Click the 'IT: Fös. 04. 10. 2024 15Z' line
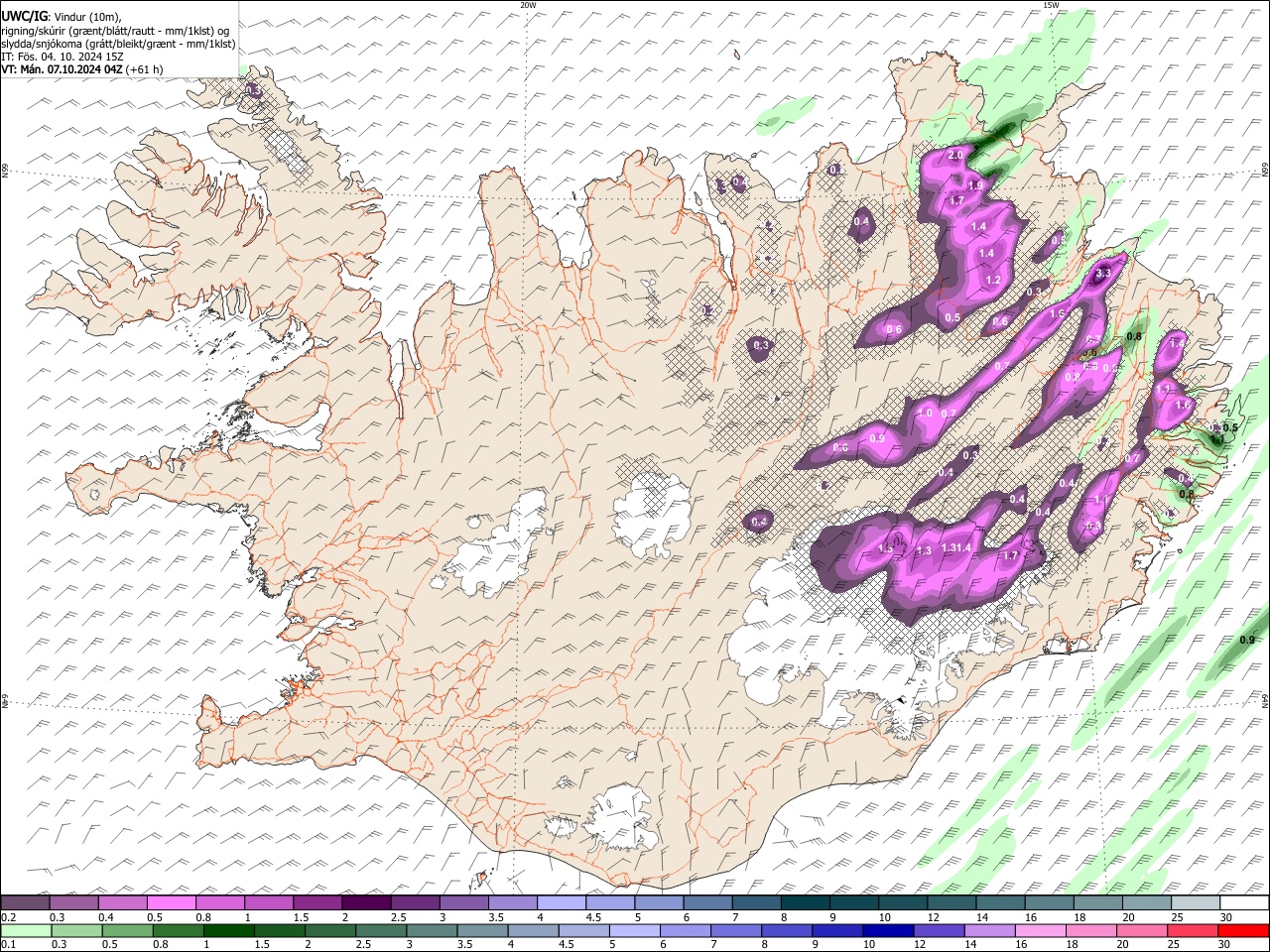1270x952 pixels. tap(63, 57)
